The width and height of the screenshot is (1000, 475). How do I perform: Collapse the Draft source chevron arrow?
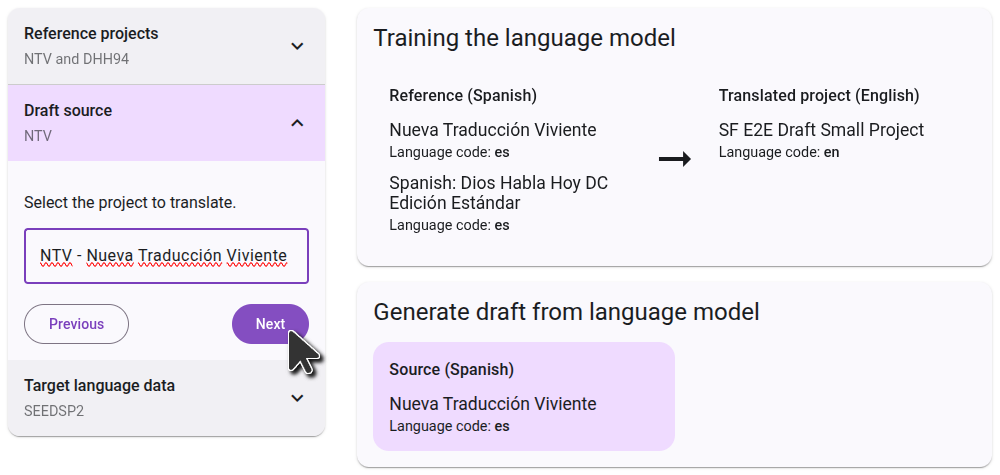297,123
